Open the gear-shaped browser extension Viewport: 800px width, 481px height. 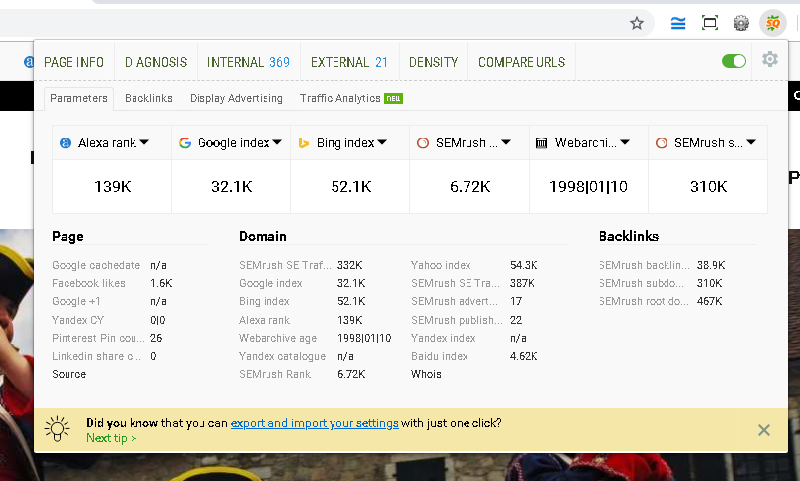(741, 23)
